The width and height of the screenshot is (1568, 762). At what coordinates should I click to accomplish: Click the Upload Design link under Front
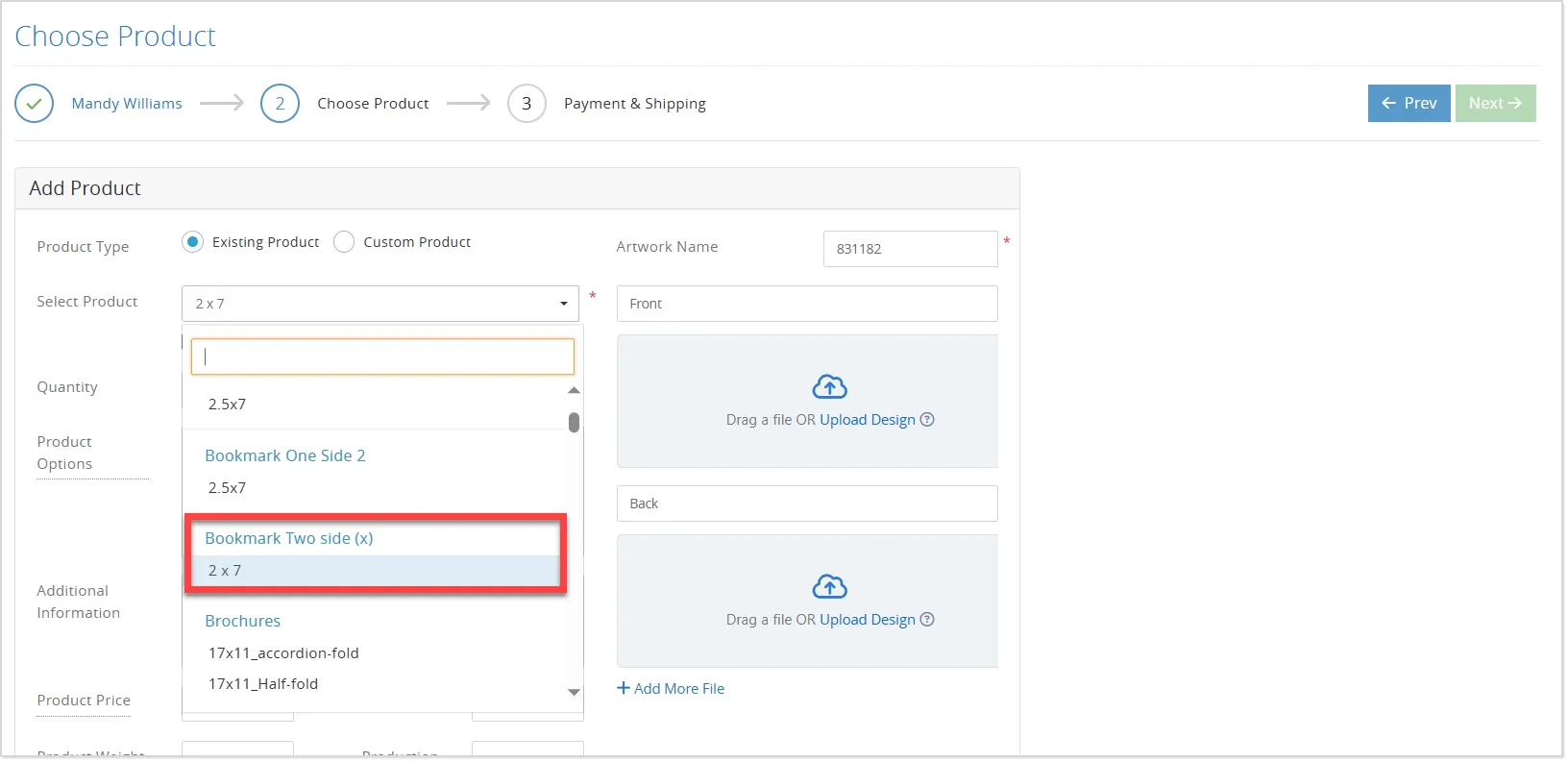tap(868, 420)
